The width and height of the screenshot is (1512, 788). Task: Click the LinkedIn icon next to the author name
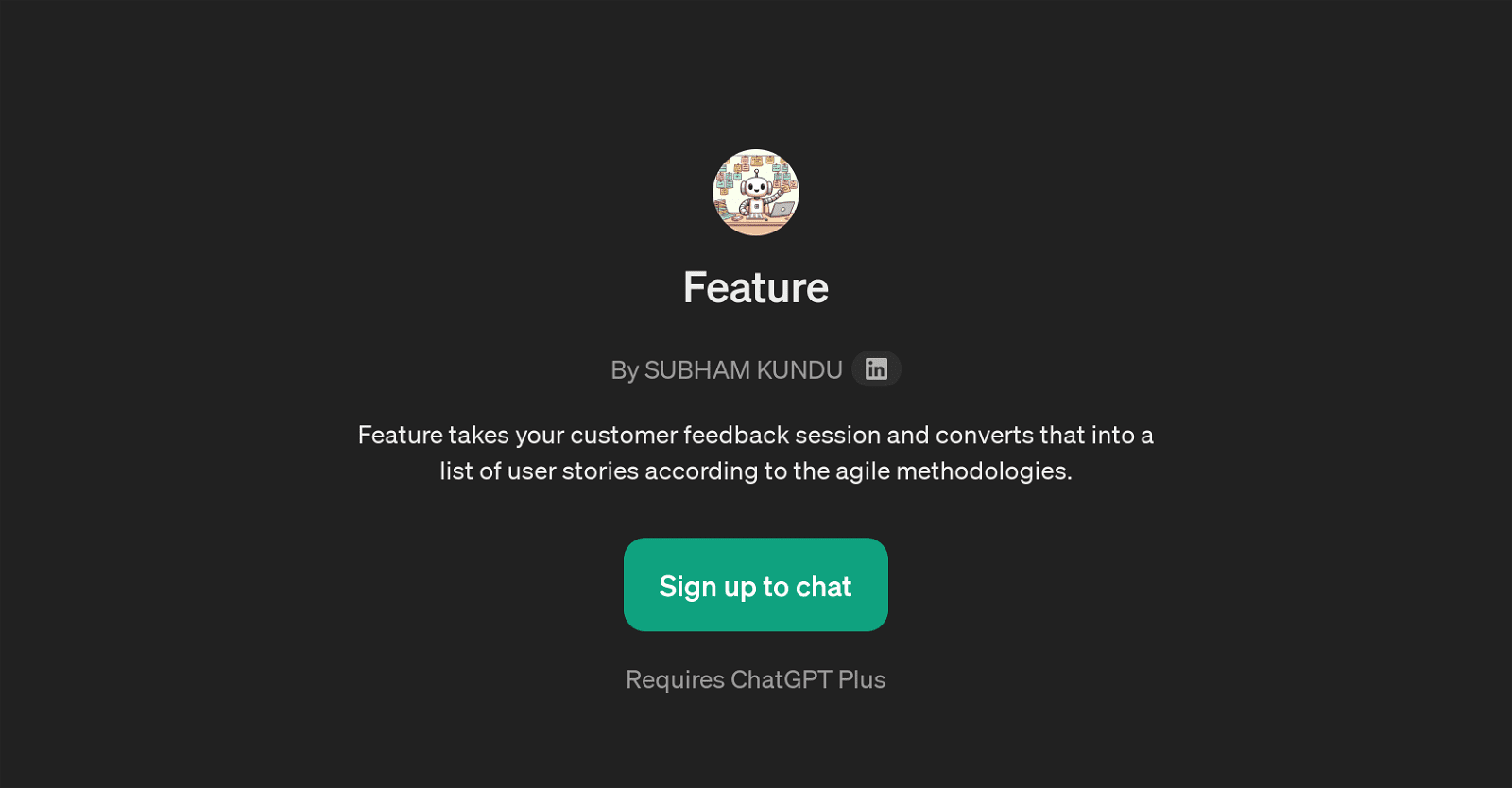[874, 368]
